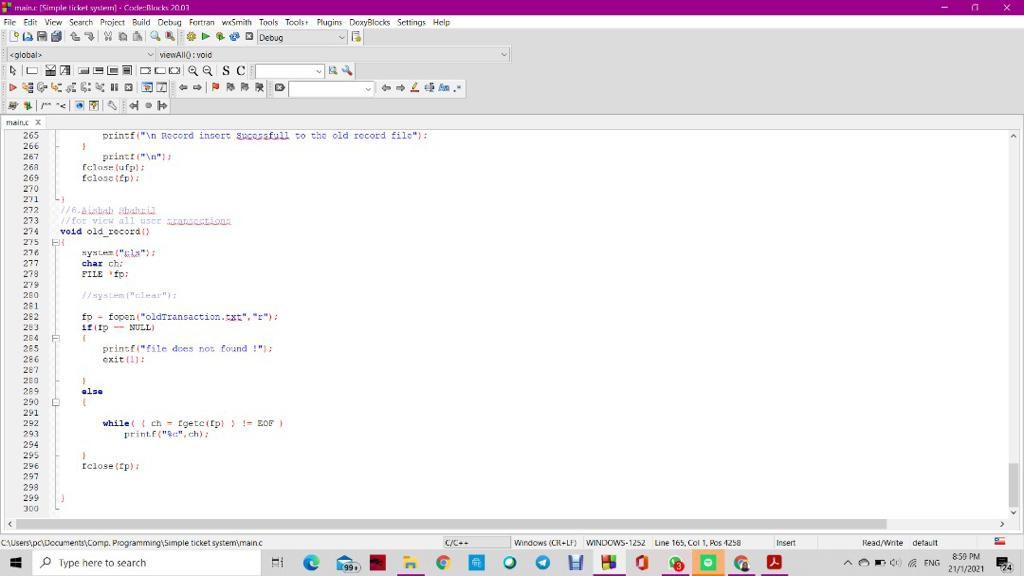The height and width of the screenshot is (576, 1024).
Task: Open the Build menu
Action: 140,21
